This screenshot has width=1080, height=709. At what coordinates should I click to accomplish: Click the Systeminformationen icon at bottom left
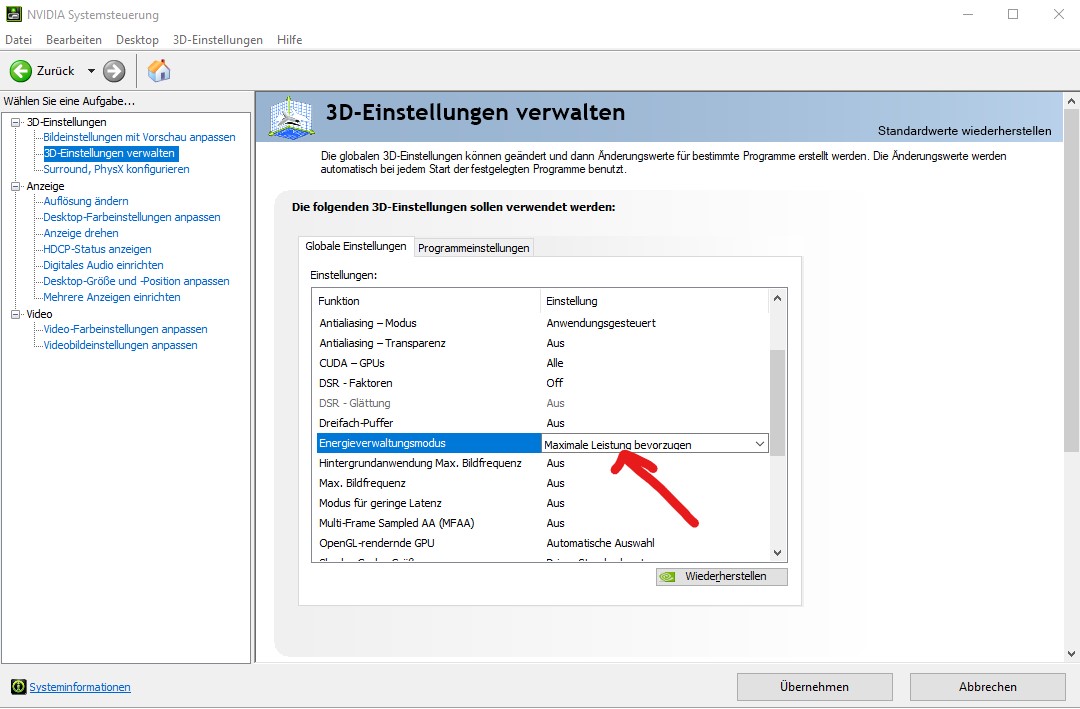20,687
